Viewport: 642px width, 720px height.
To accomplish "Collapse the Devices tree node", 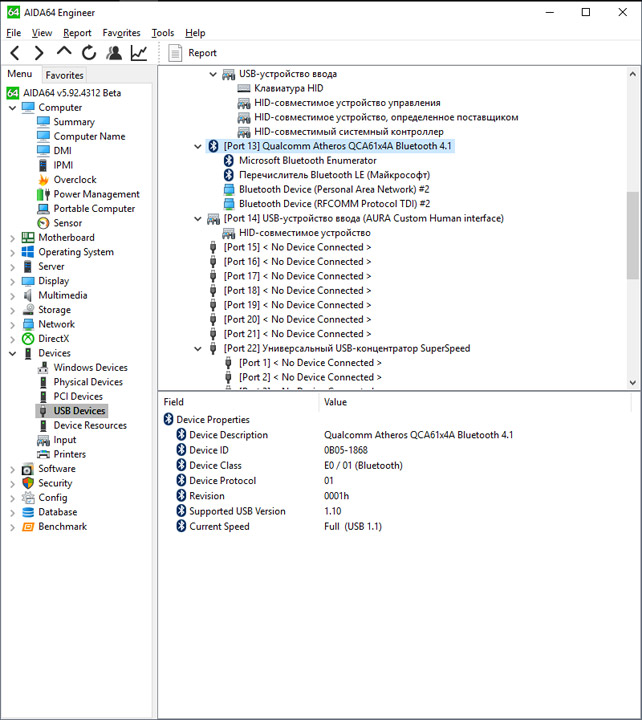I will pos(12,353).
